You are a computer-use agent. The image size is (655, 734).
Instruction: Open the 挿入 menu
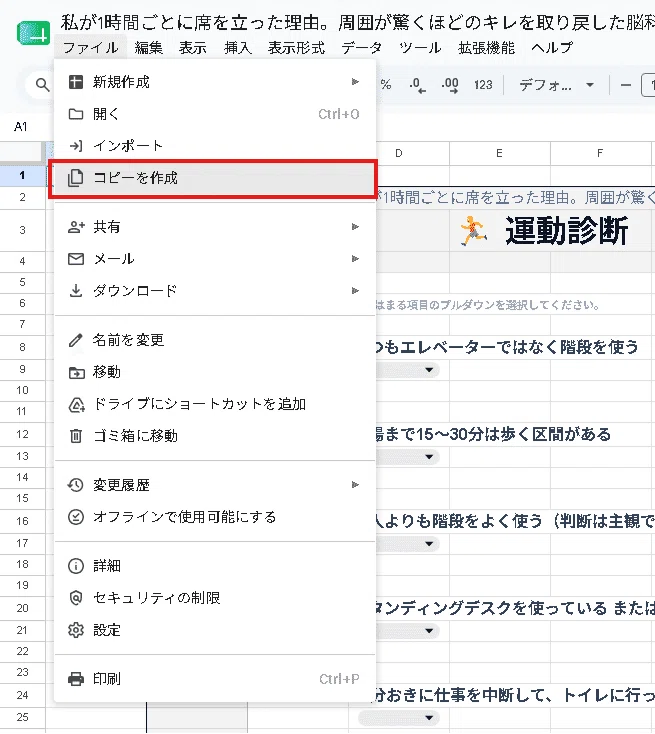coord(238,47)
